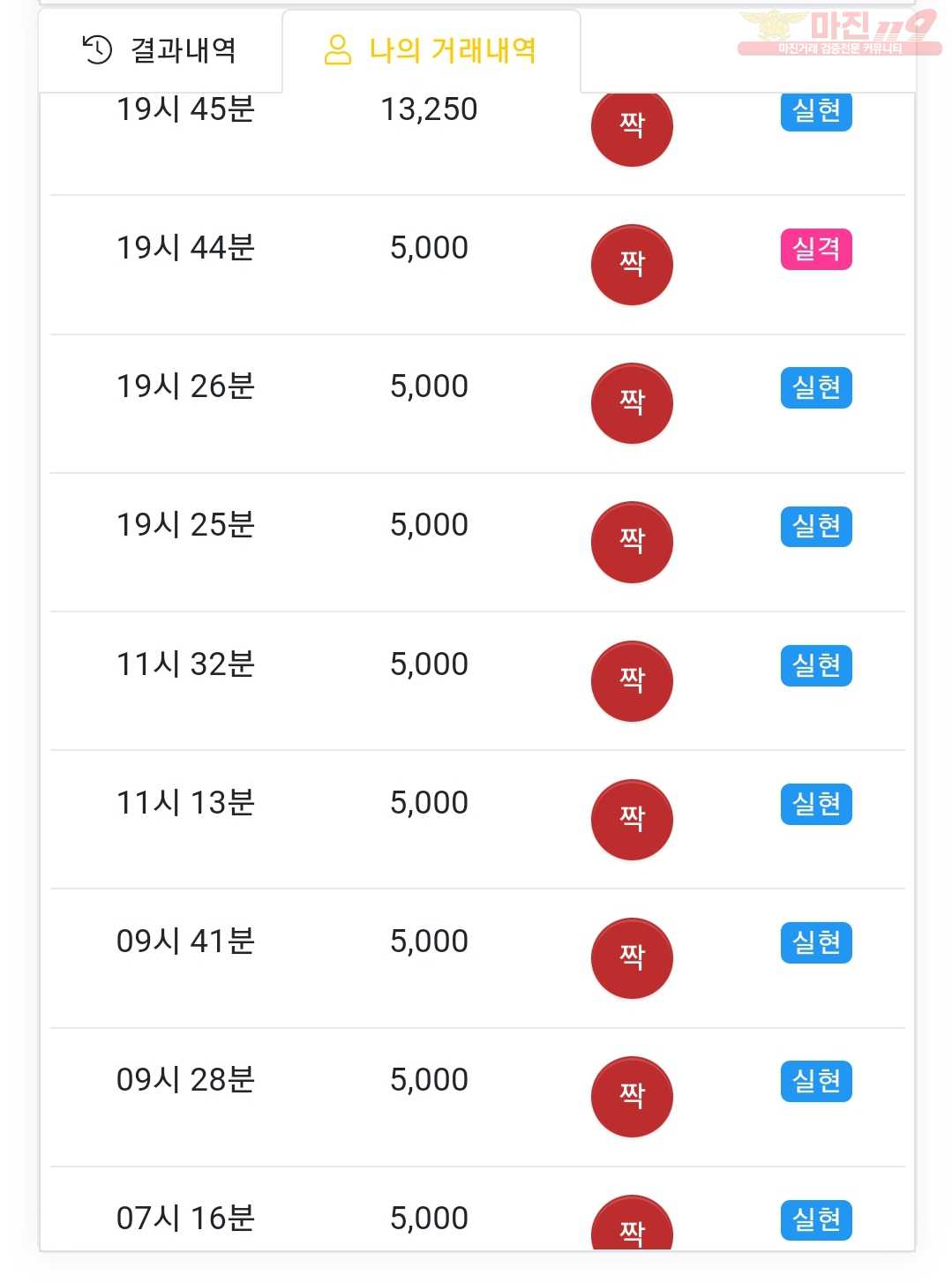
Task: Select the 나의 거래내역 tab
Action: 431,50
